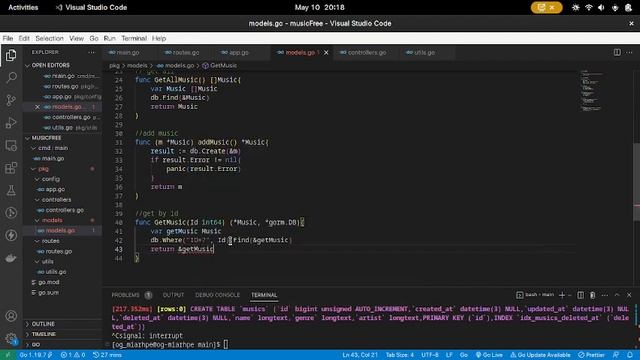The width and height of the screenshot is (640, 360).
Task: Open system volume indicator
Action: point(601,7)
